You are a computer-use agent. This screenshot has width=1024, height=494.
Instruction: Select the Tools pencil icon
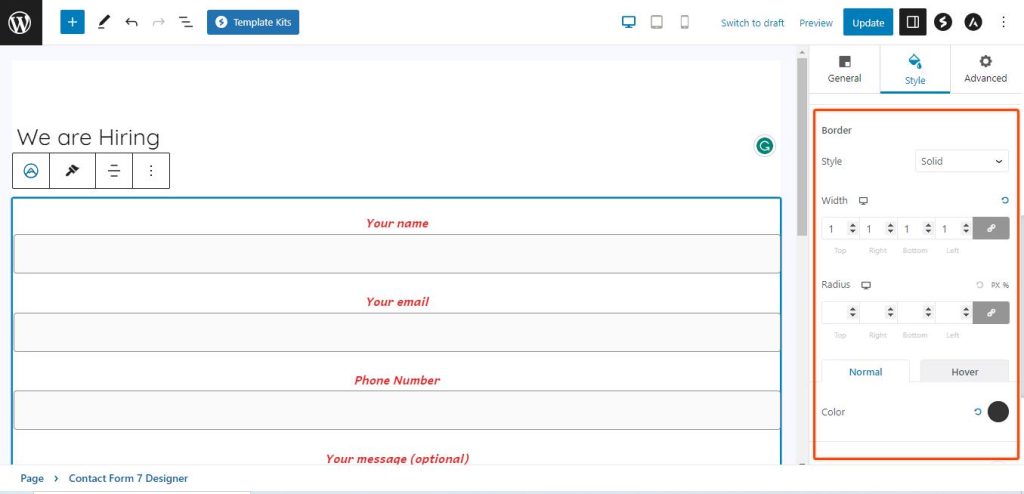[x=104, y=22]
